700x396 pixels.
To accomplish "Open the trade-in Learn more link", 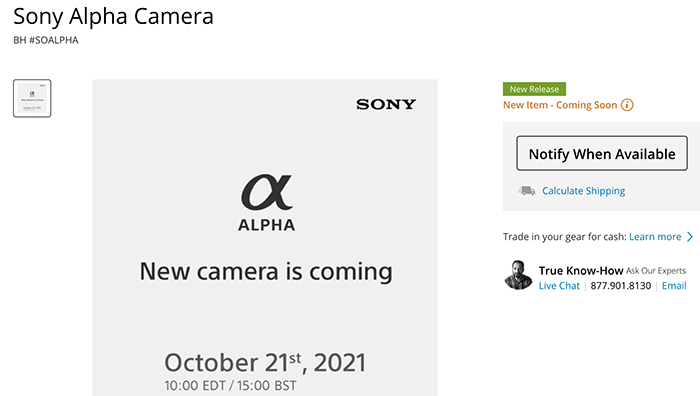I will click(x=655, y=237).
